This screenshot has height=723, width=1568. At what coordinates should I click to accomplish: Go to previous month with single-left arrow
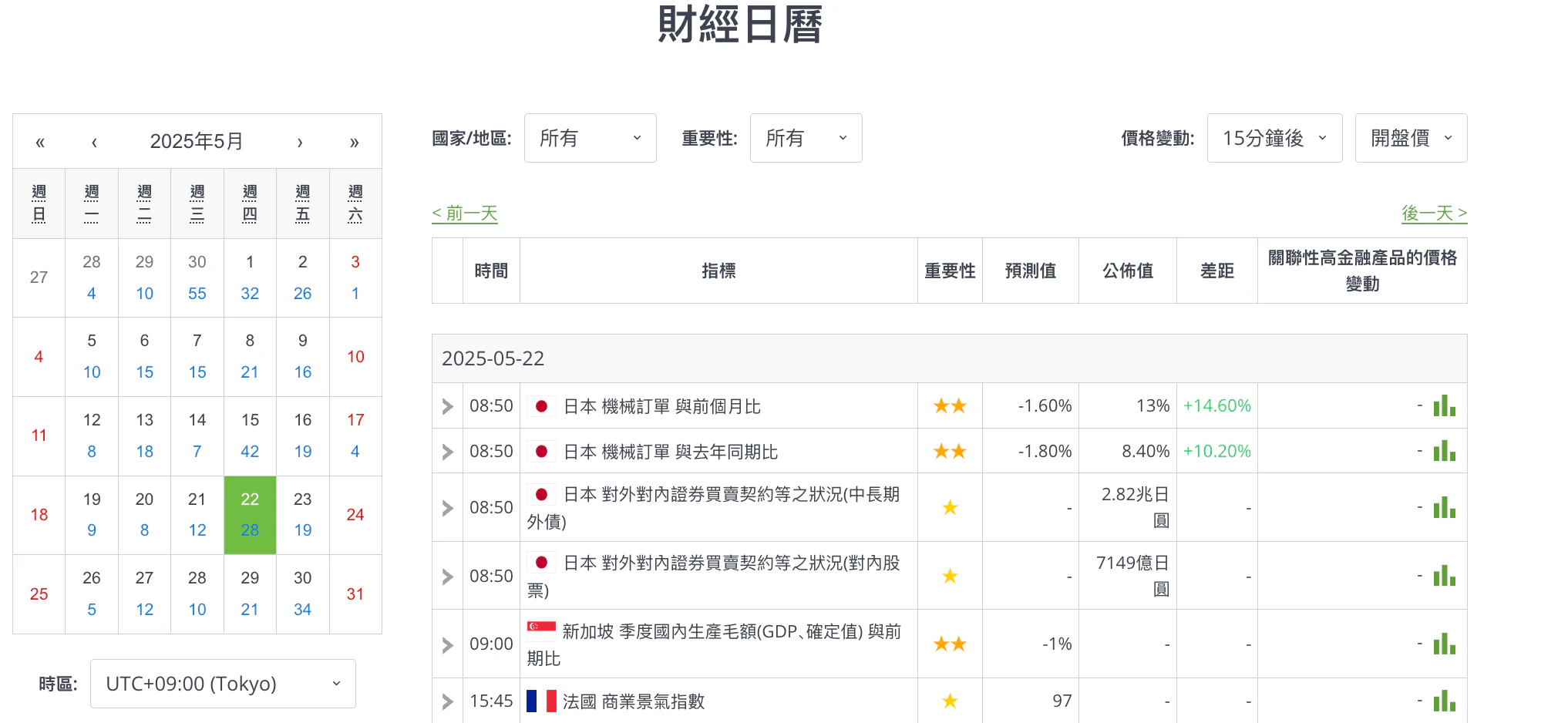click(x=94, y=142)
